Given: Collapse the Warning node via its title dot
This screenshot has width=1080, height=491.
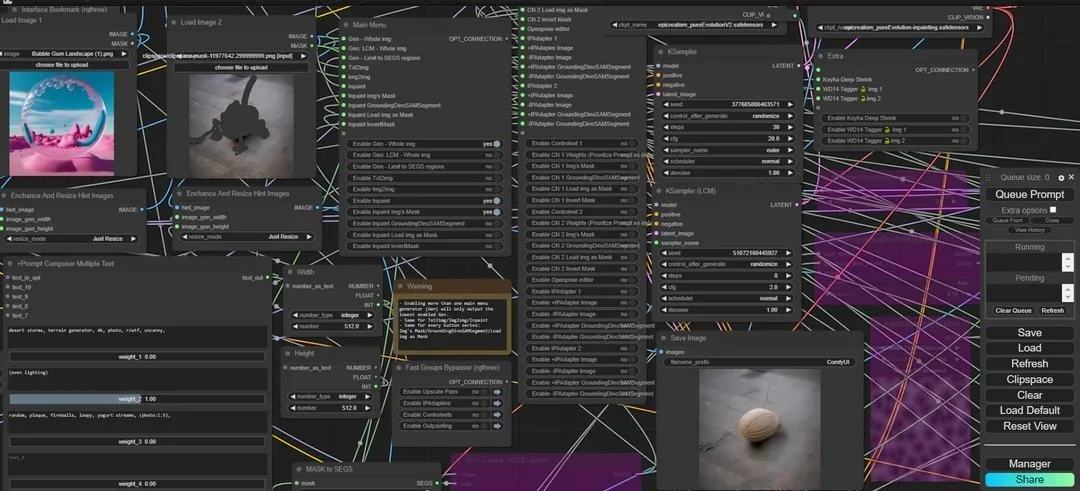Looking at the screenshot, I should 399,286.
